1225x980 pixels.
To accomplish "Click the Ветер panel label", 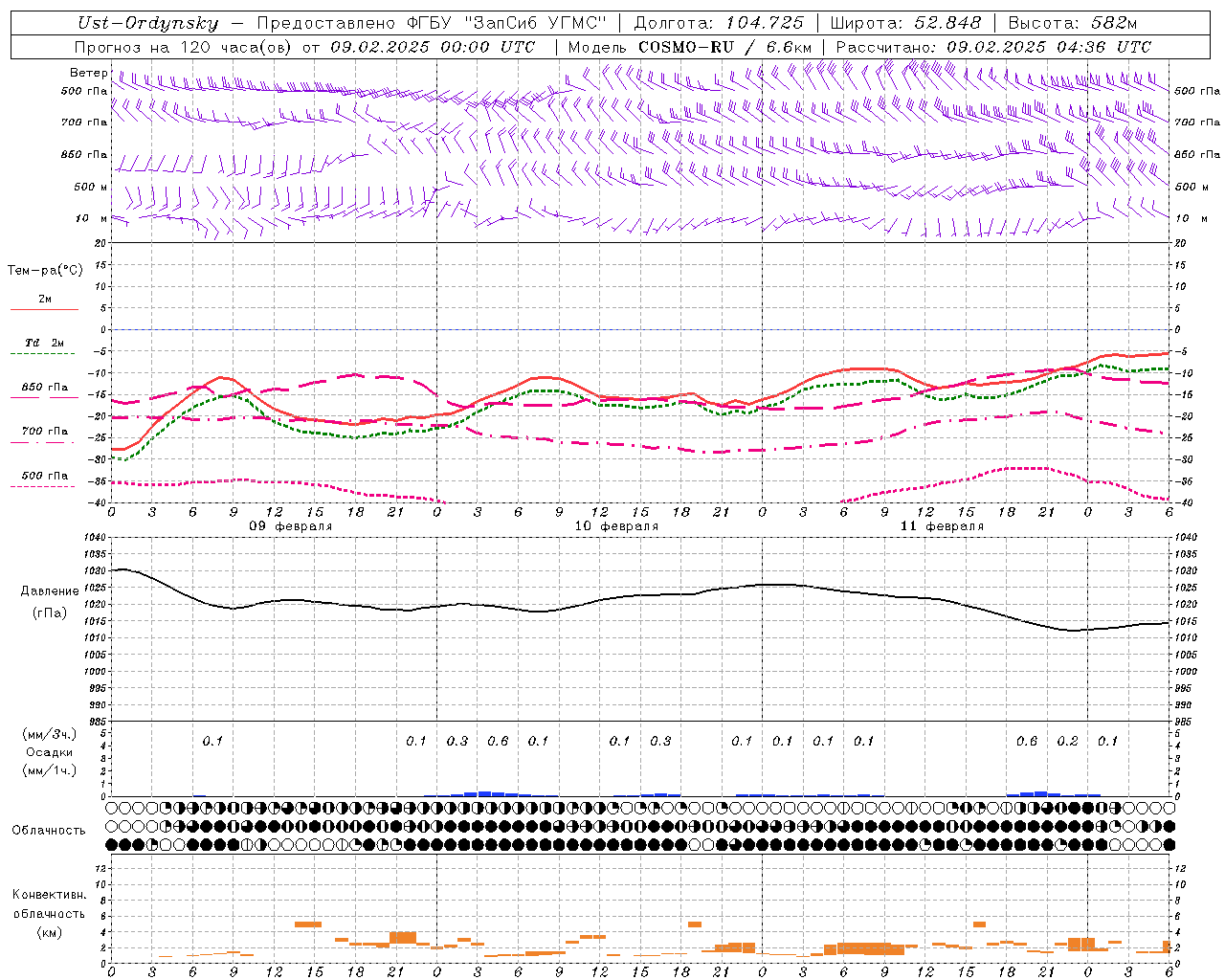I will click(88, 73).
